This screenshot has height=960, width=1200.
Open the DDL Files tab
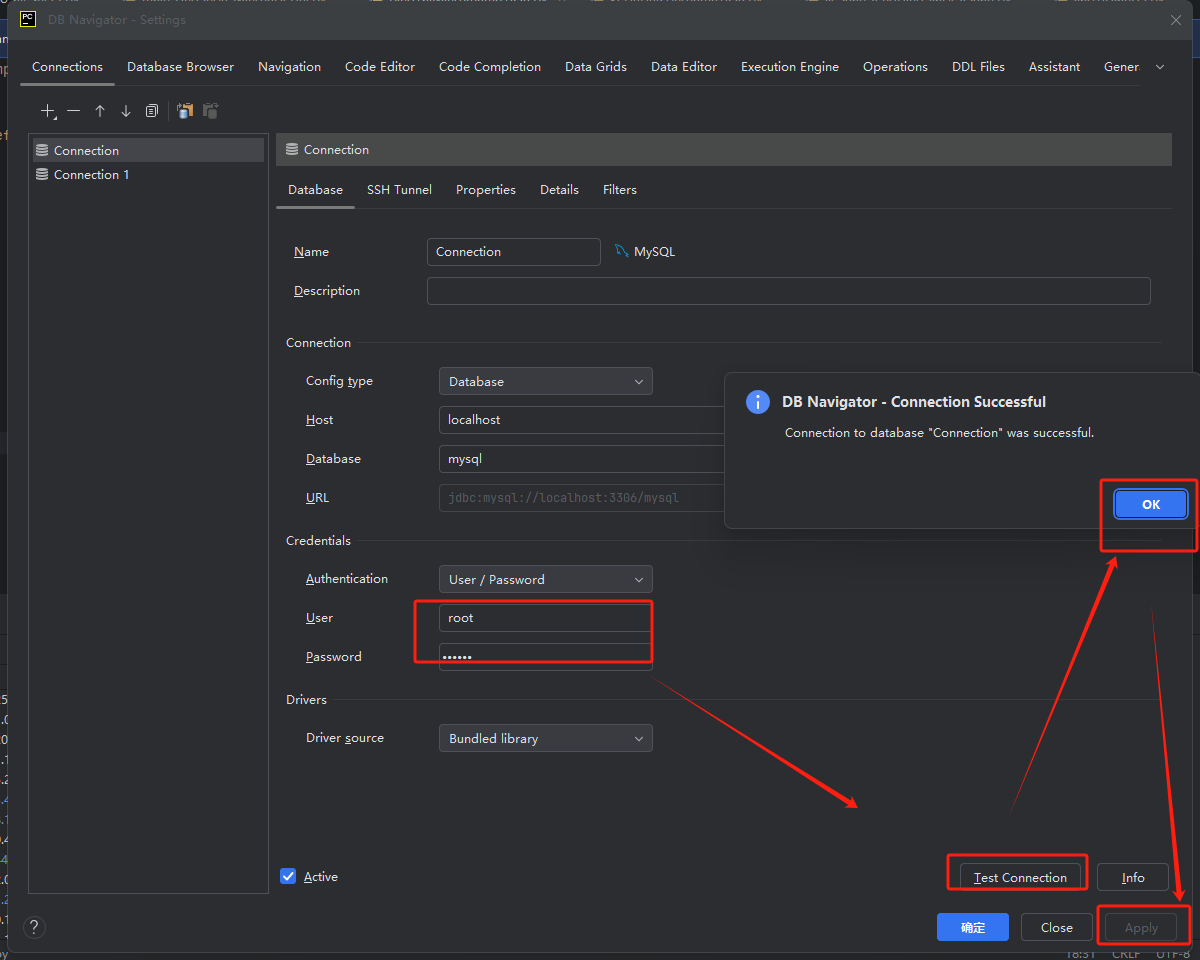pos(978,67)
